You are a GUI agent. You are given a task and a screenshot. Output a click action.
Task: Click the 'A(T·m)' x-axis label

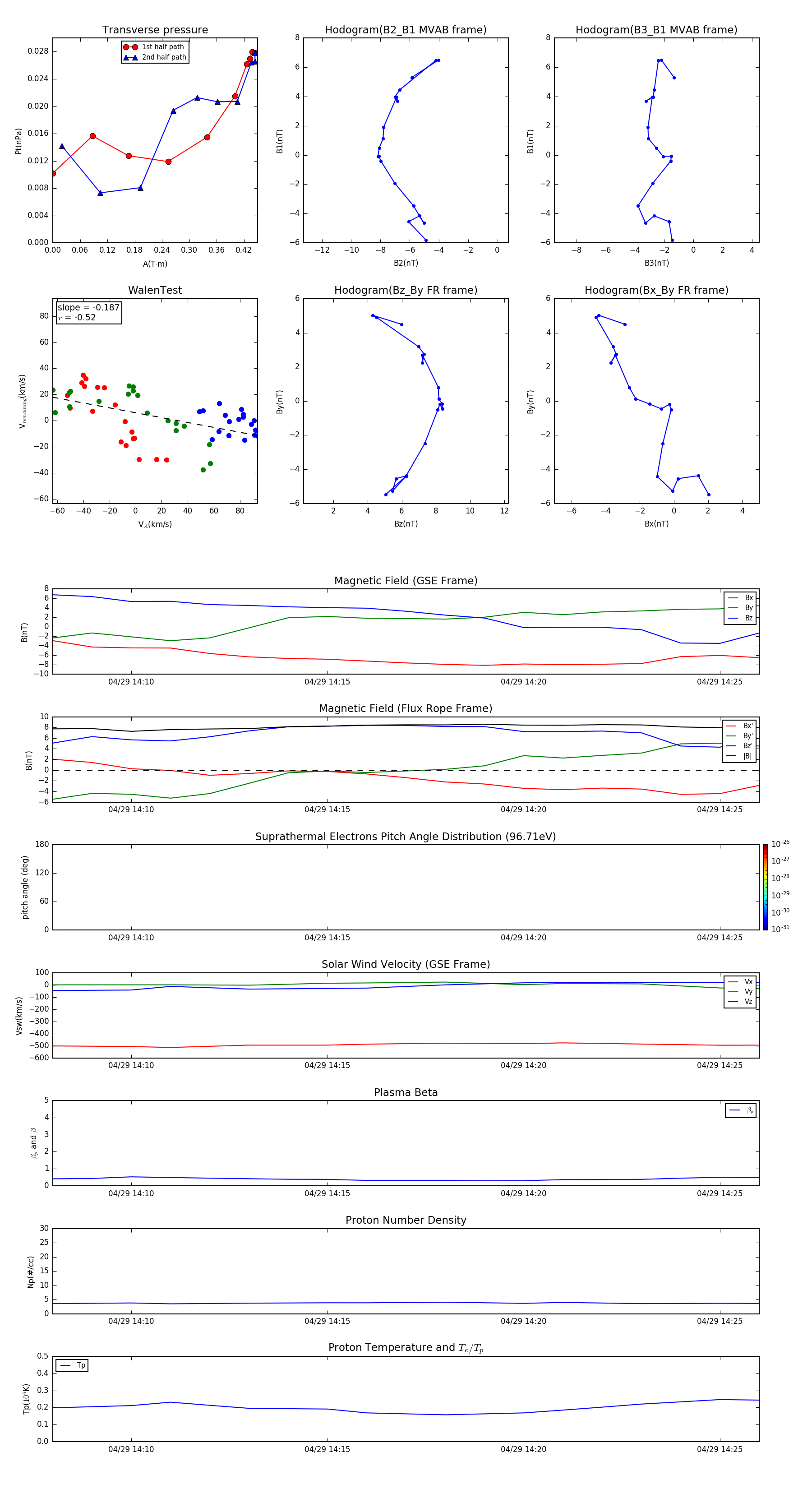coord(155,264)
